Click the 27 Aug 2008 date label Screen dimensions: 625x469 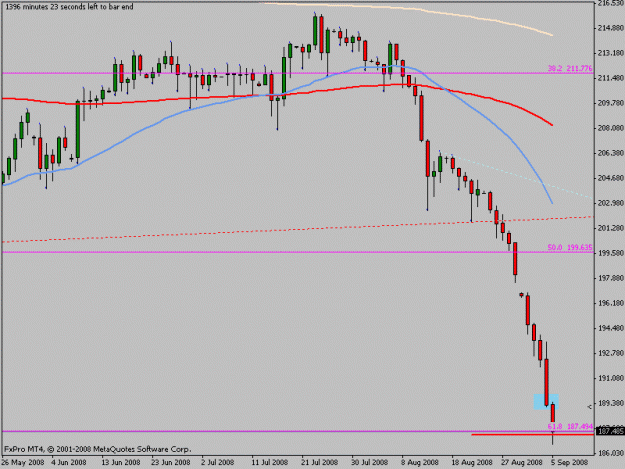click(x=522, y=462)
